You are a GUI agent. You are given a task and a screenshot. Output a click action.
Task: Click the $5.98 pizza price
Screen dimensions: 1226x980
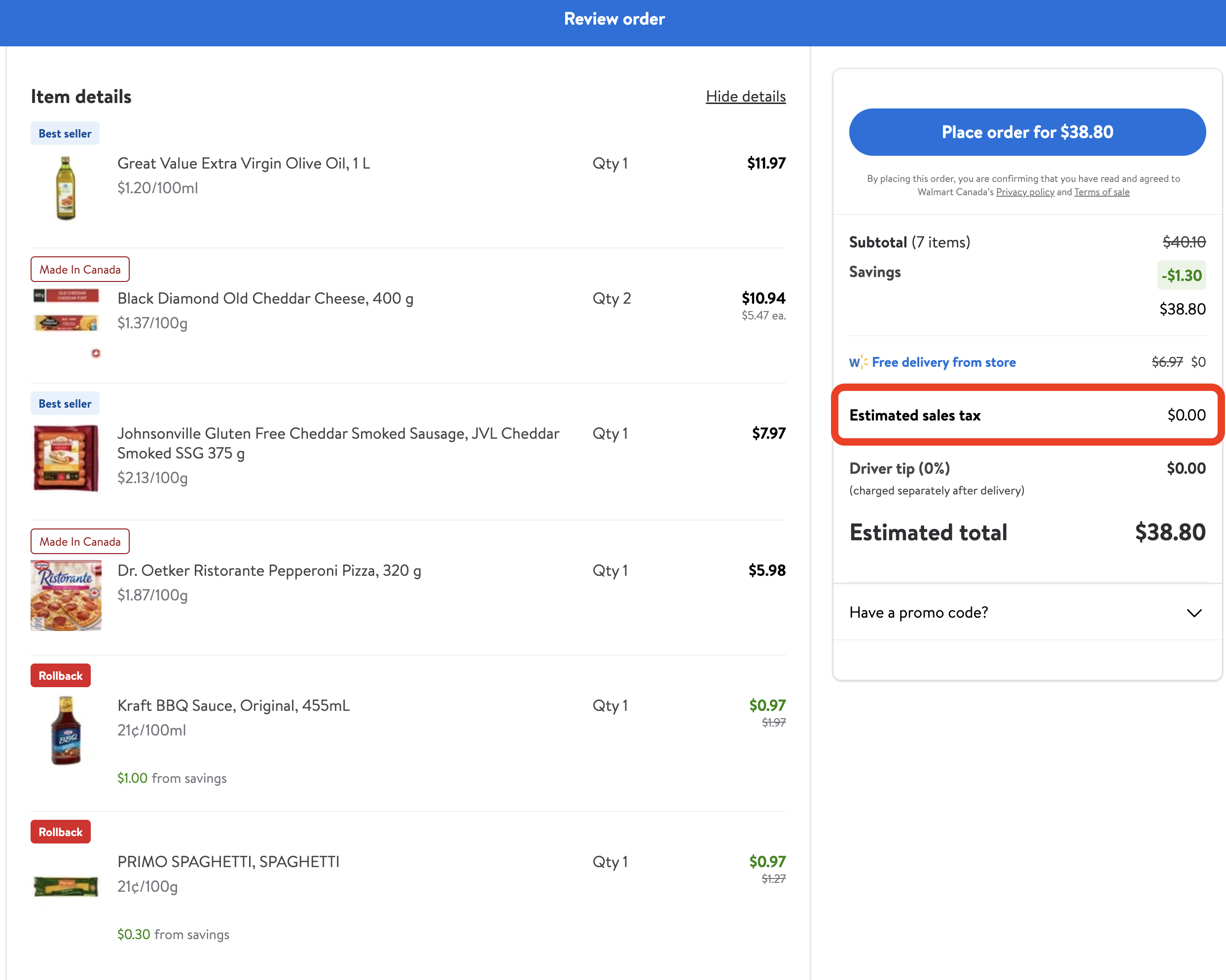766,570
